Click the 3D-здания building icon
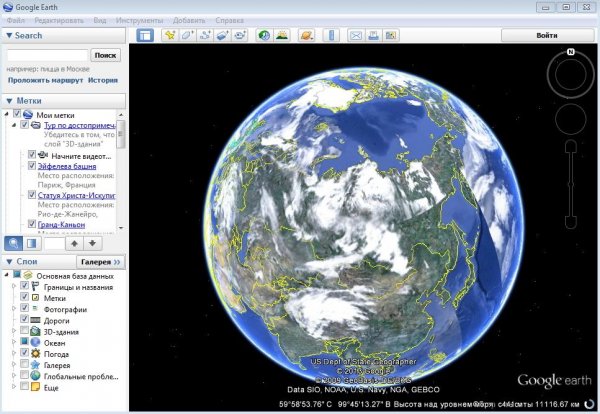This screenshot has height=414, width=600. tap(36, 331)
